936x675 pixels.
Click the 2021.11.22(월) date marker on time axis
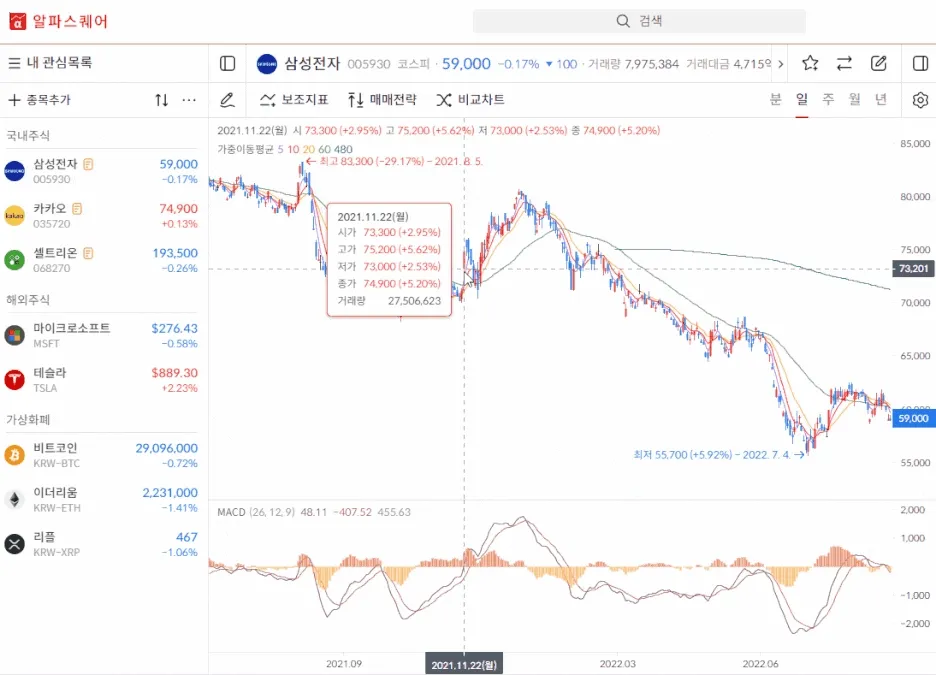464,664
